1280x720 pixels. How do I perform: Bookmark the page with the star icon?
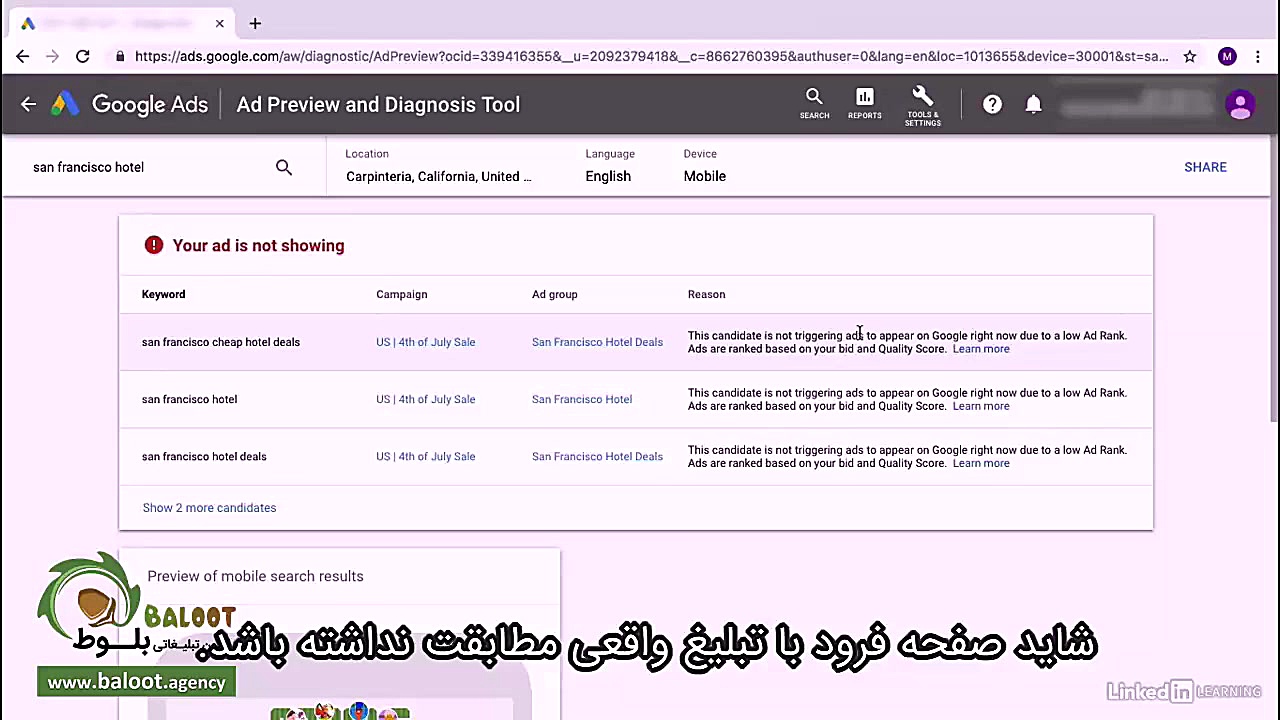pyautogui.click(x=1189, y=57)
